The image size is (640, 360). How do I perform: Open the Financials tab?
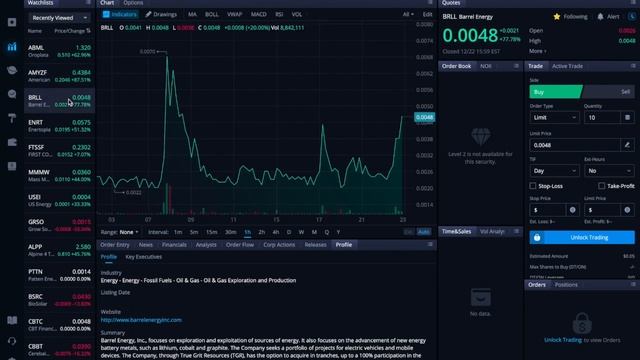(174, 244)
